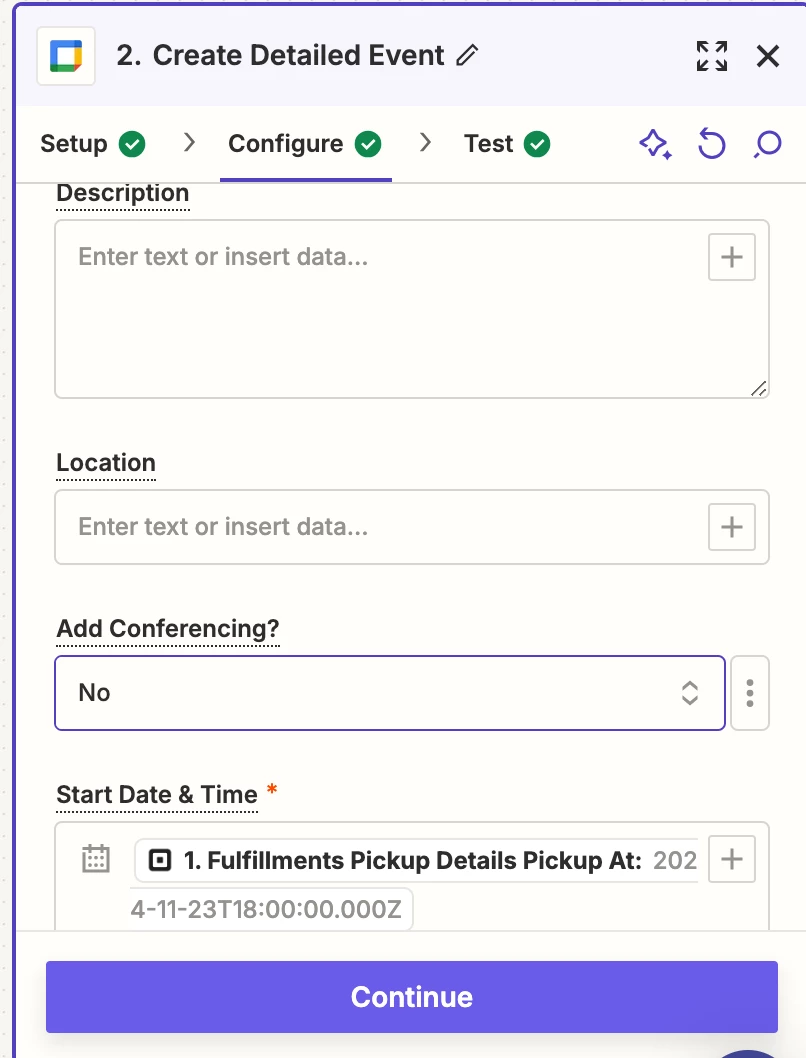Screen dimensions: 806x1058
Task: Click the undo arrow icon
Action: tap(711, 145)
